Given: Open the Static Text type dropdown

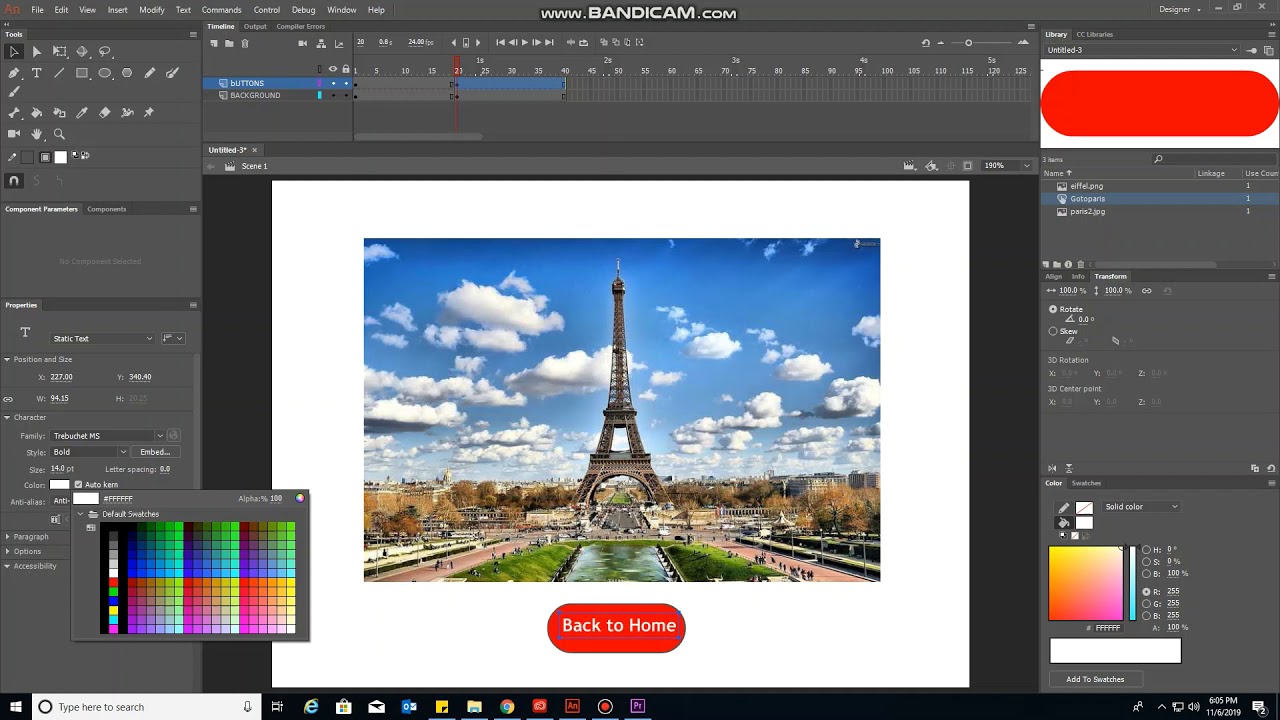Looking at the screenshot, I should [x=102, y=338].
